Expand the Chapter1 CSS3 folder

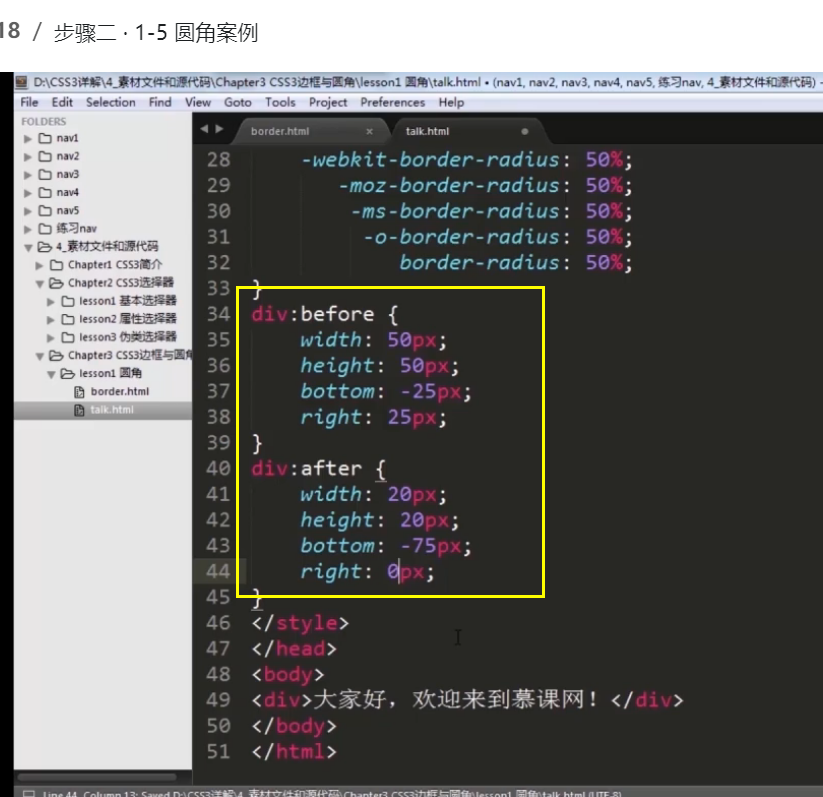39,266
